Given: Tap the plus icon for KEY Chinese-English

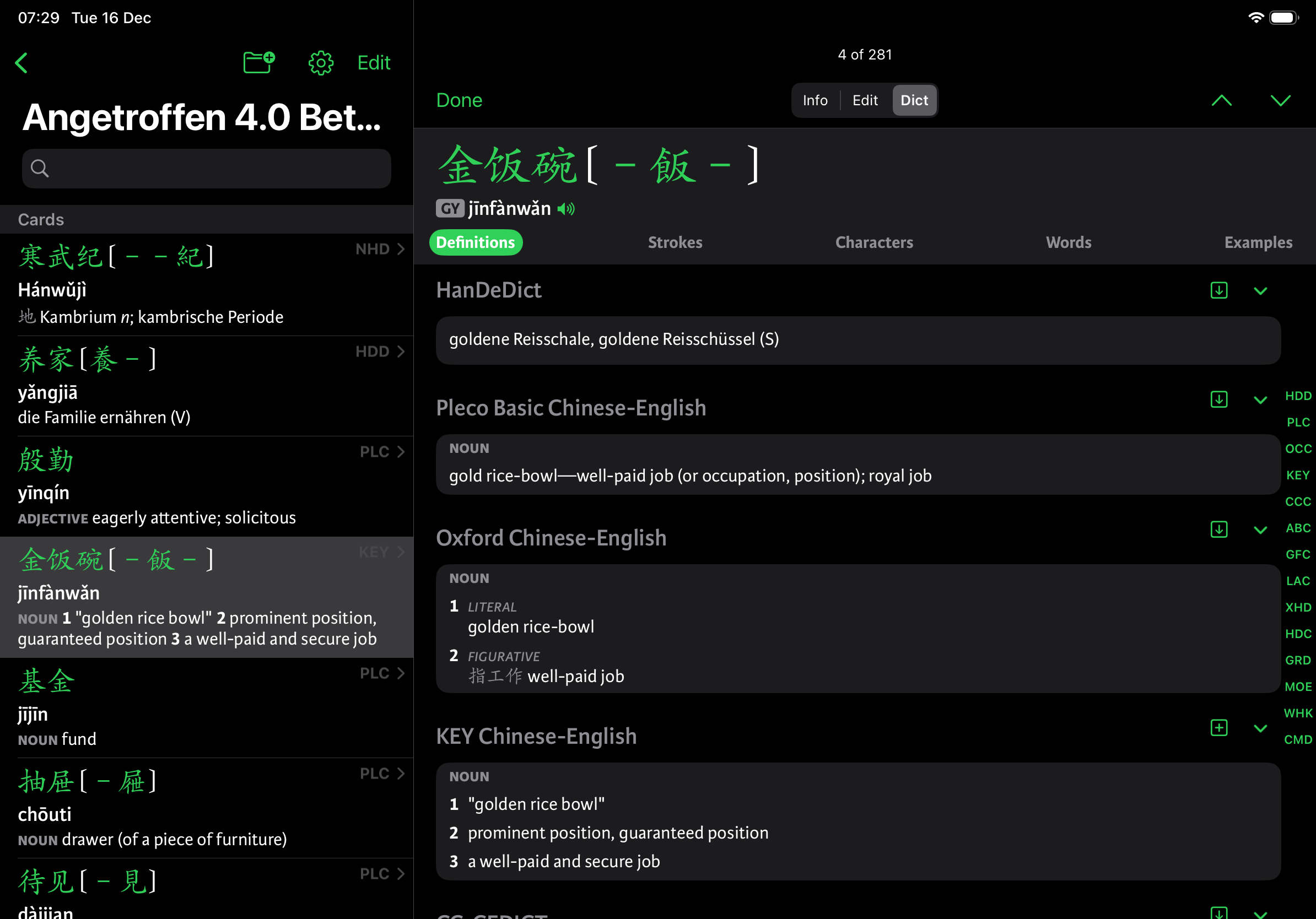Looking at the screenshot, I should [1218, 728].
